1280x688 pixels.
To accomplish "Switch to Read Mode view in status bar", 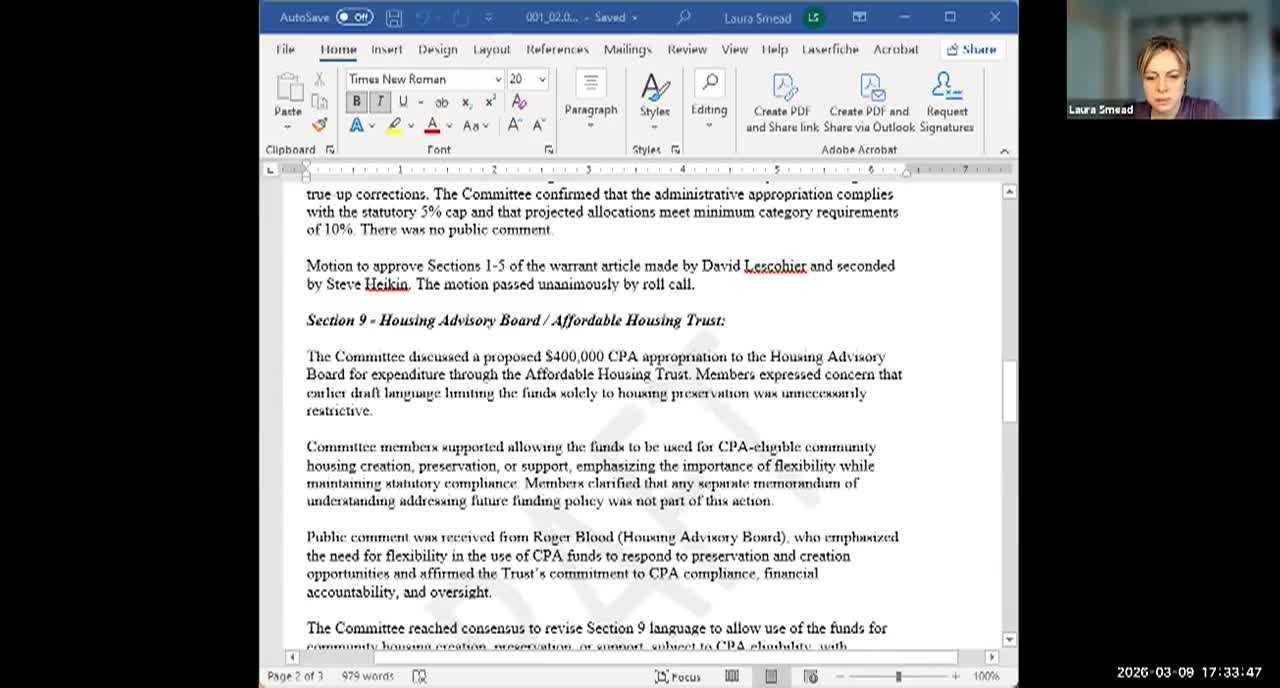I will coord(732,677).
